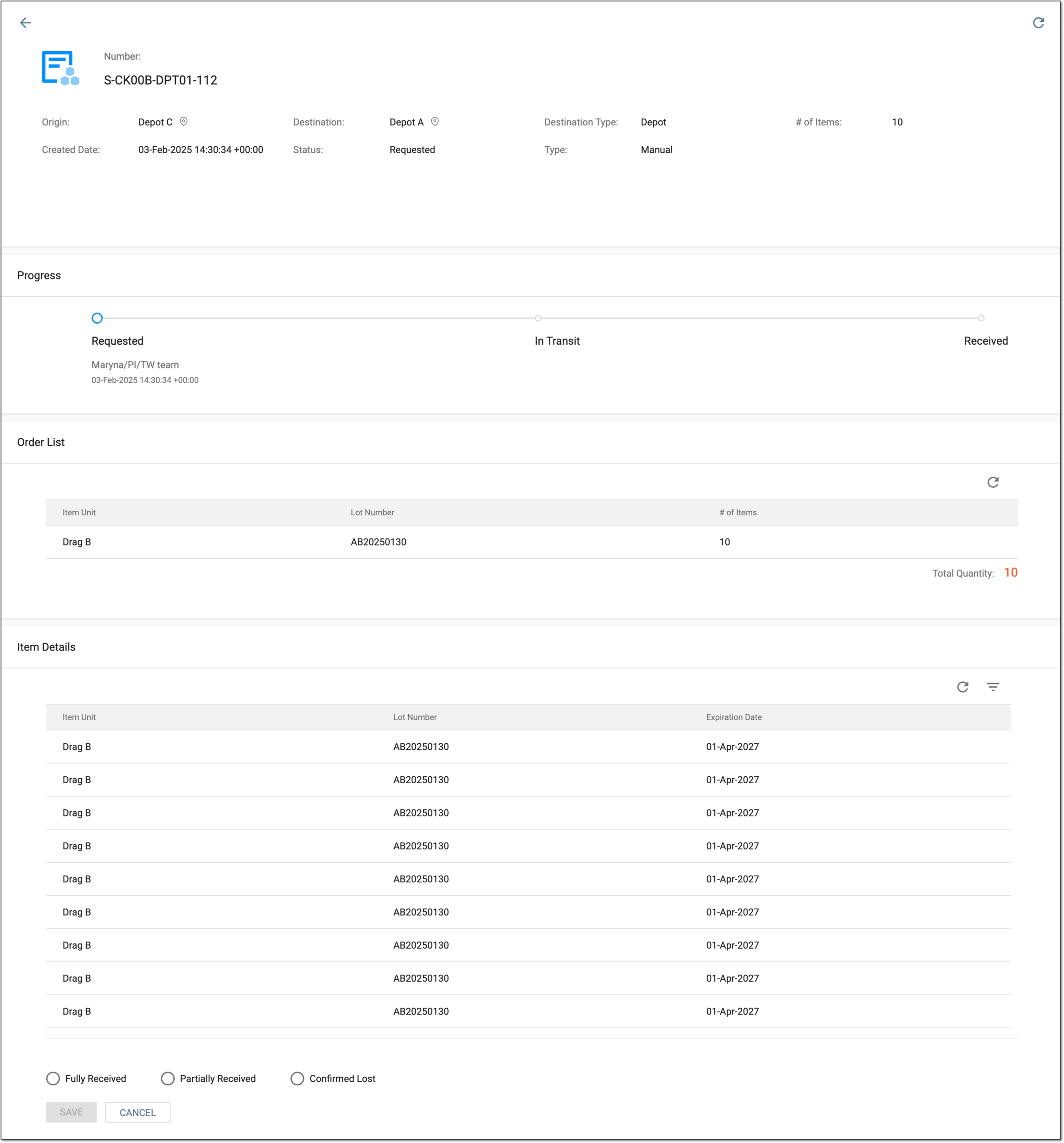Click lot AB20250130 in Order List

(x=378, y=542)
